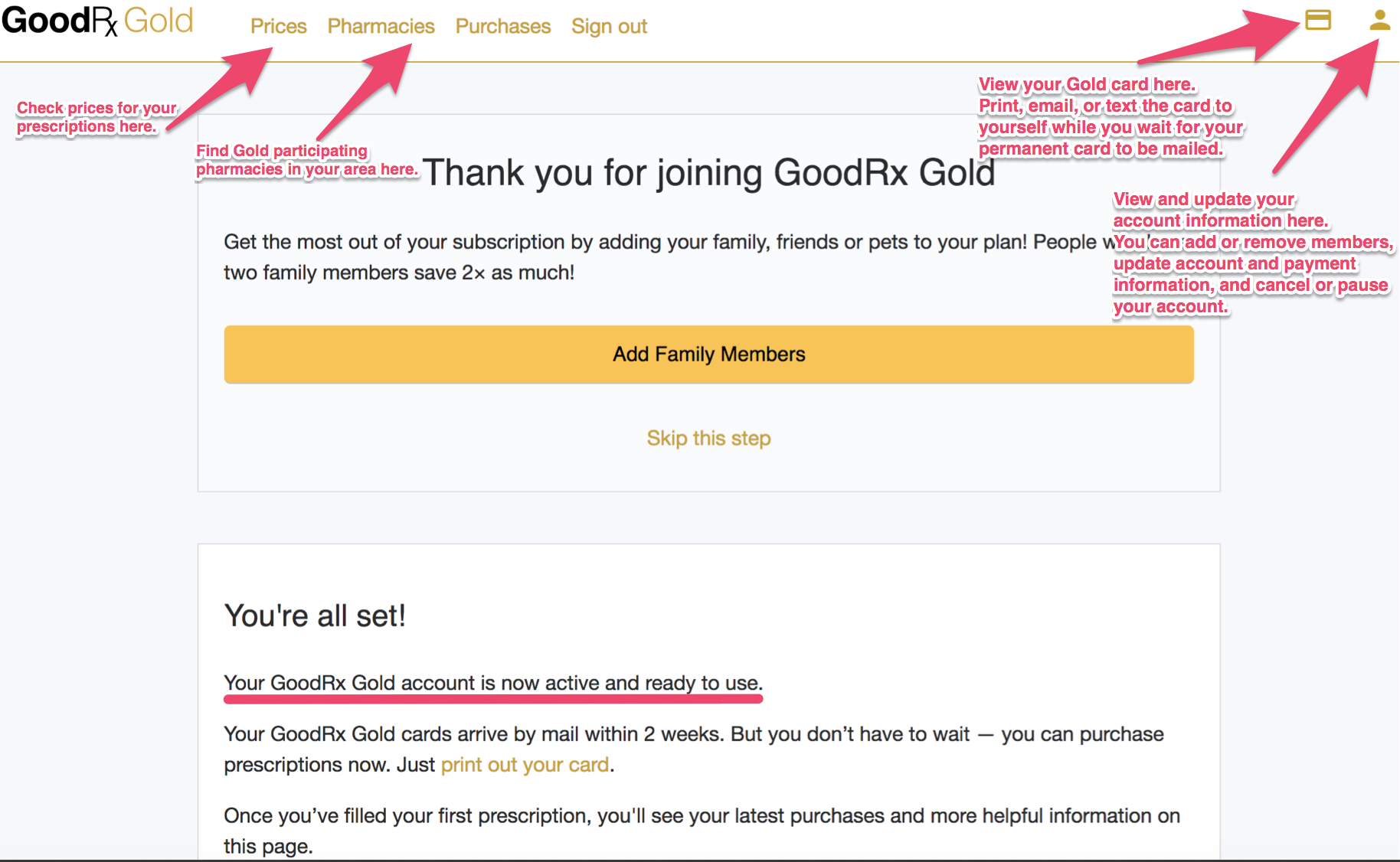Open the Purchases menu item
The height and width of the screenshot is (862, 1400).
(x=503, y=26)
